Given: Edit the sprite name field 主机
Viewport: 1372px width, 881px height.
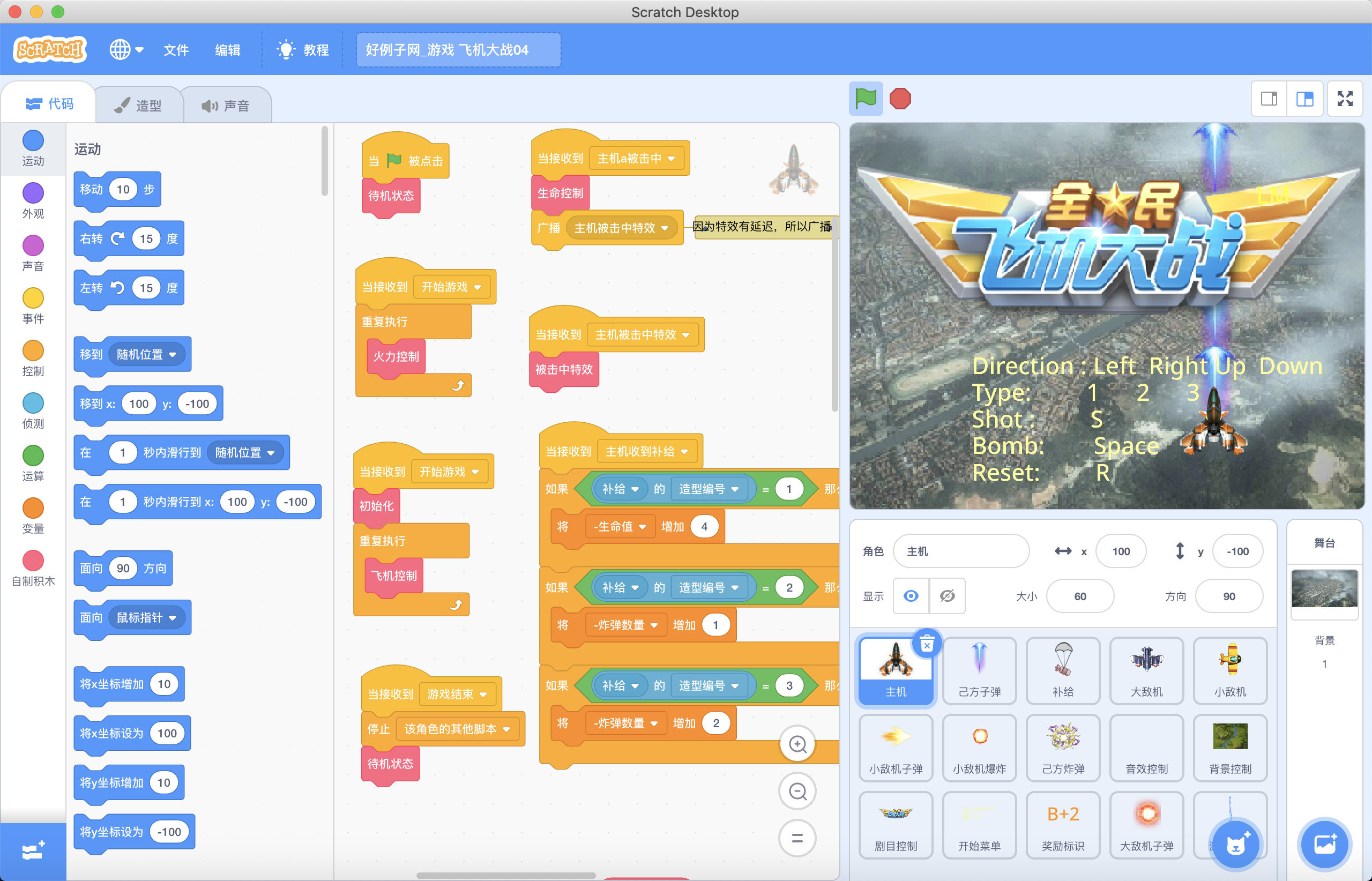Looking at the screenshot, I should click(x=961, y=551).
